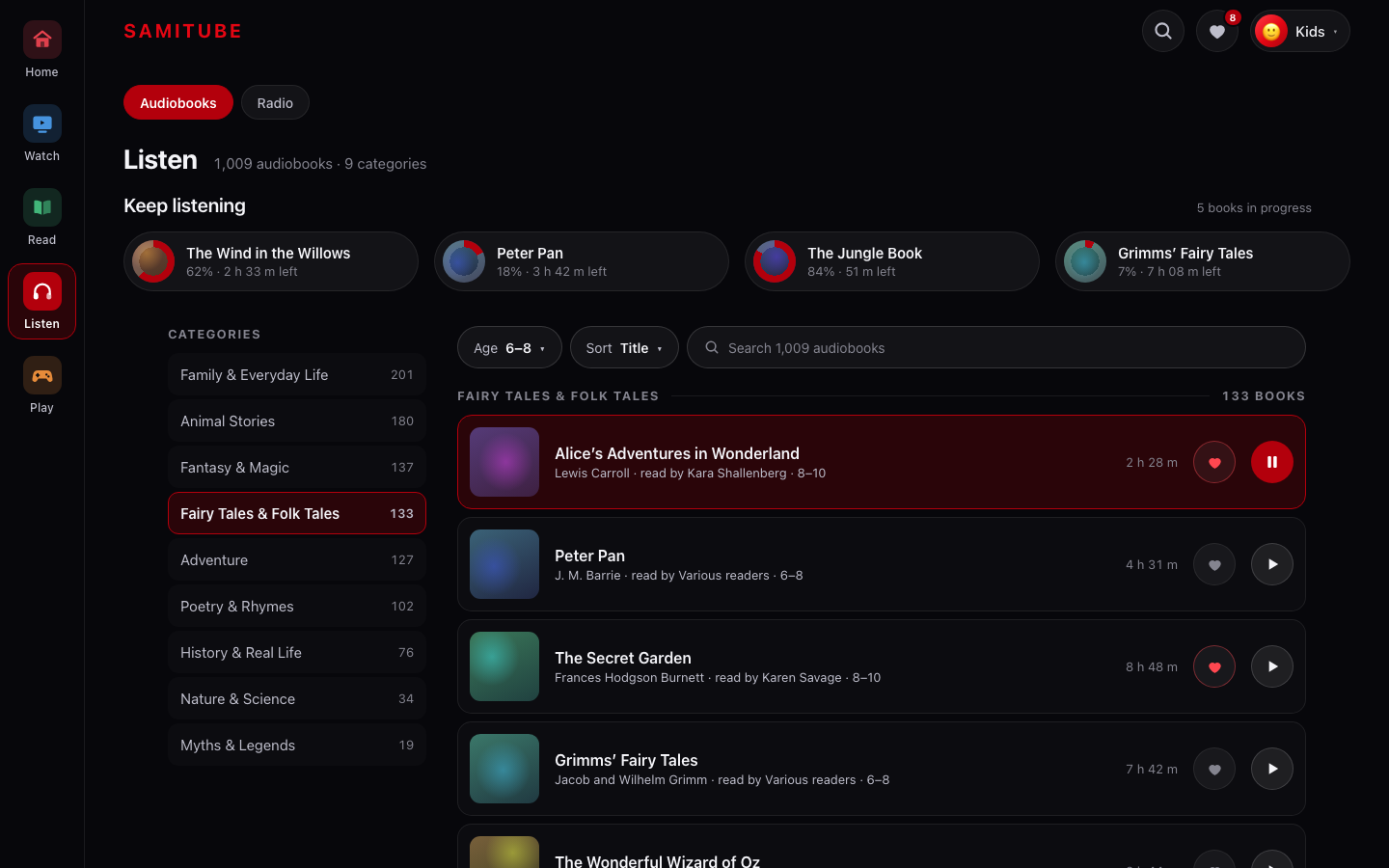1389x868 pixels.
Task: Resume Grimms' Fairy Tales at 7%
Action: [x=1203, y=261]
